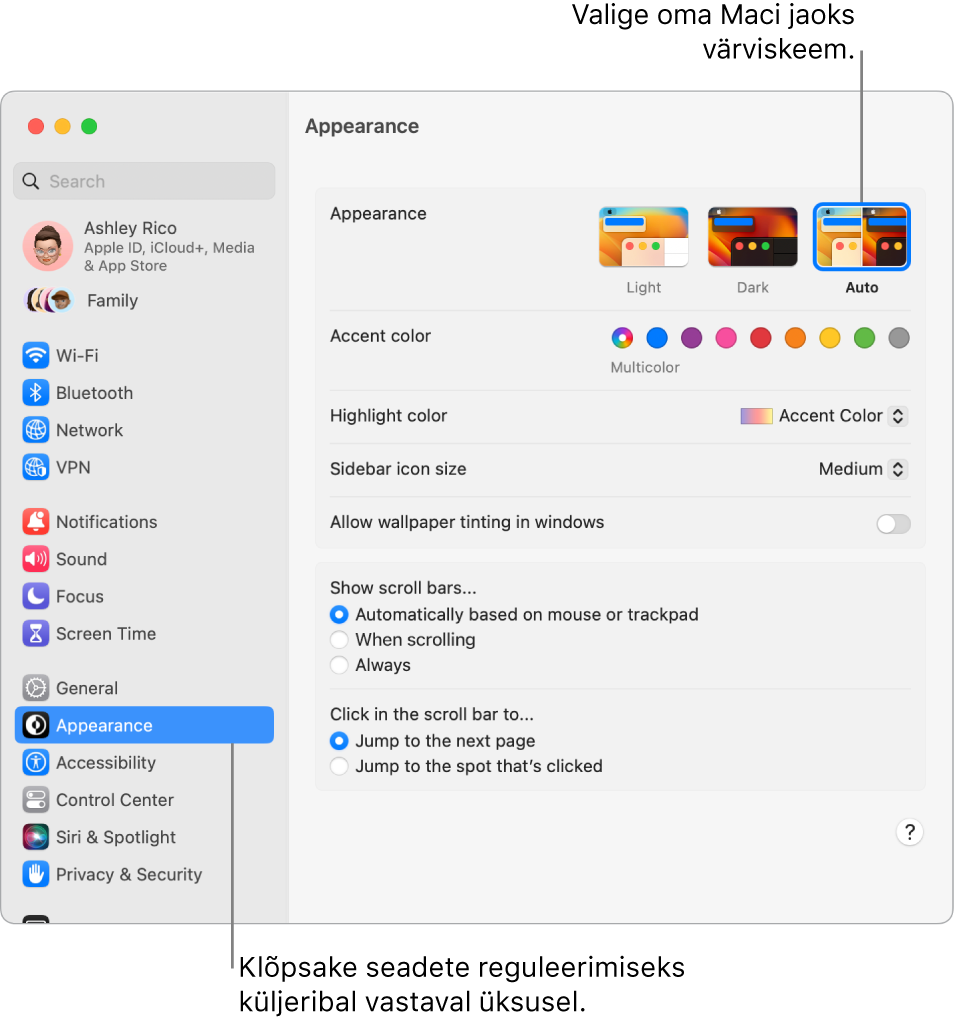Open Notifications settings
The height and width of the screenshot is (1024, 955).
point(106,522)
